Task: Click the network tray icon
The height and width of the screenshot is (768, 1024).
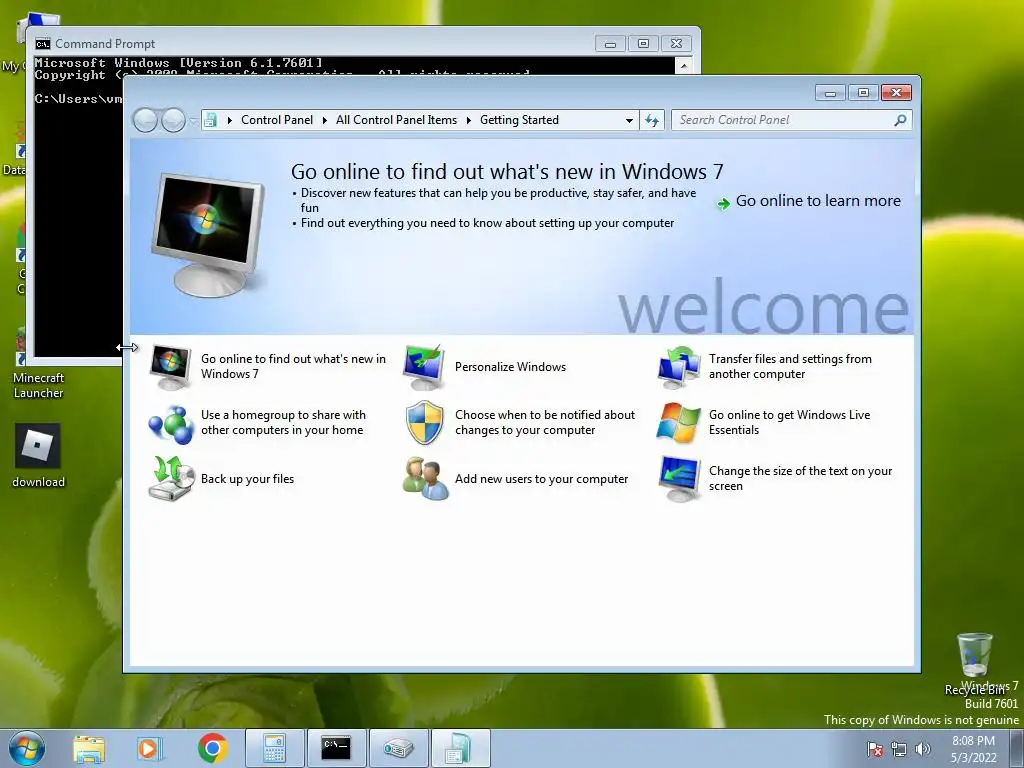Action: tap(899, 749)
